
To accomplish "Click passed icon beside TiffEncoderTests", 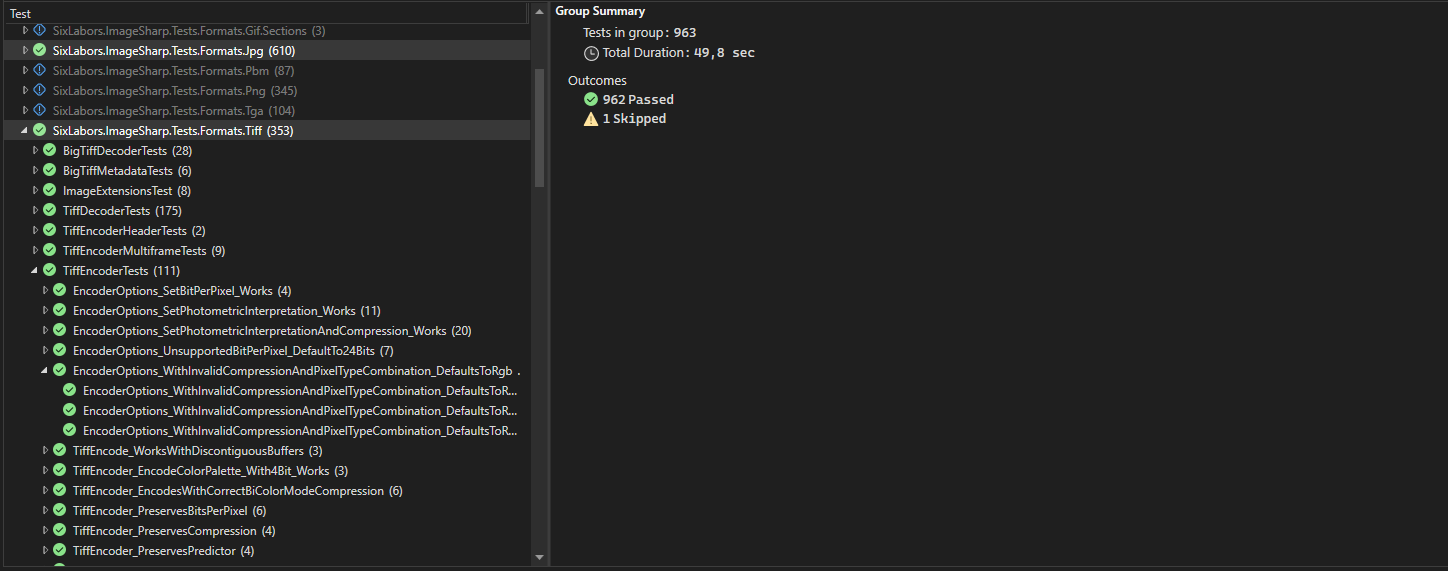I will point(50,270).
